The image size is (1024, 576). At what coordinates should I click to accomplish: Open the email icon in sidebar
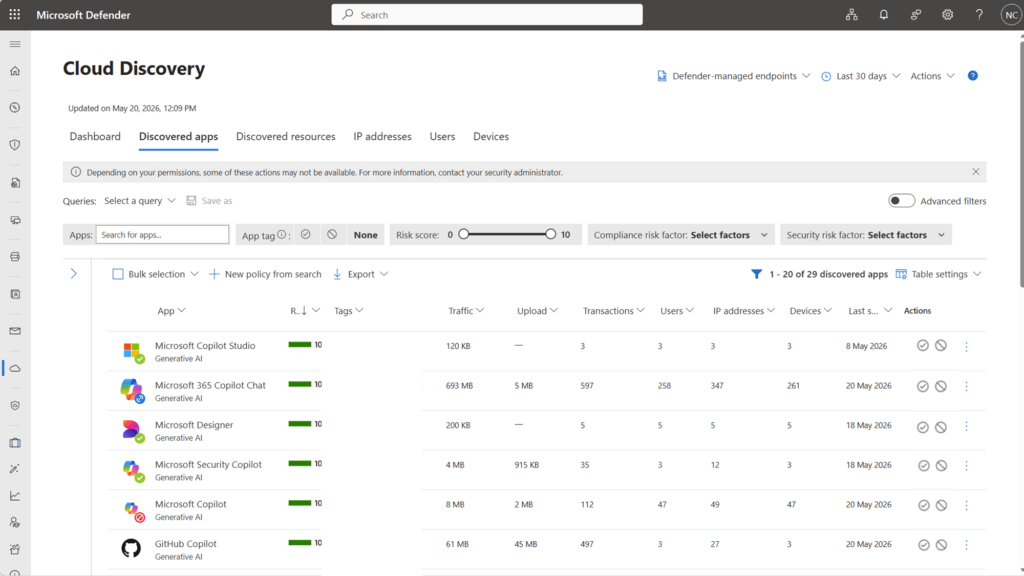(15, 331)
